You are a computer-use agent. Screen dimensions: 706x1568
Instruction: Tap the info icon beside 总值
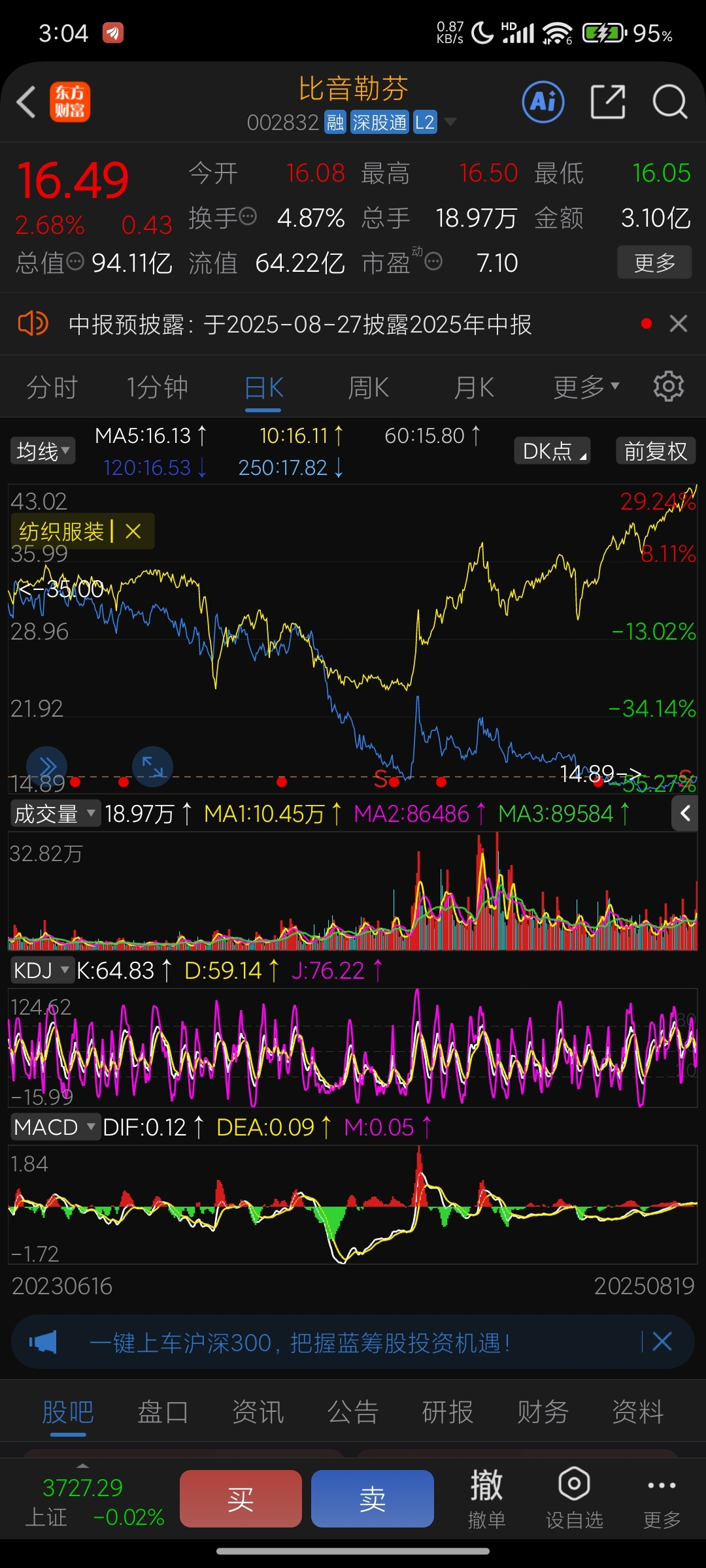tap(75, 261)
